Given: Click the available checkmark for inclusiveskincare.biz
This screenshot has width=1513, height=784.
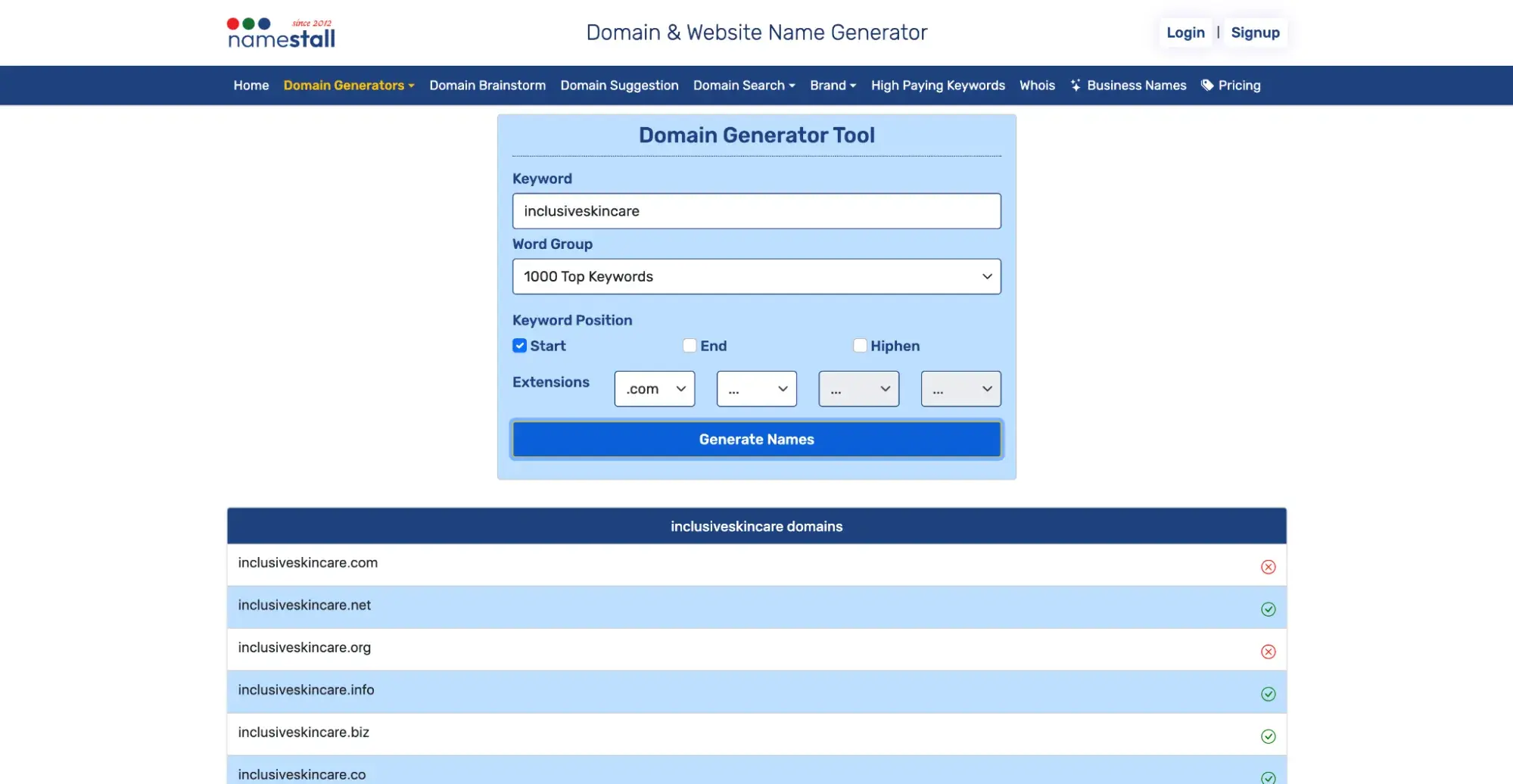Looking at the screenshot, I should (x=1268, y=736).
